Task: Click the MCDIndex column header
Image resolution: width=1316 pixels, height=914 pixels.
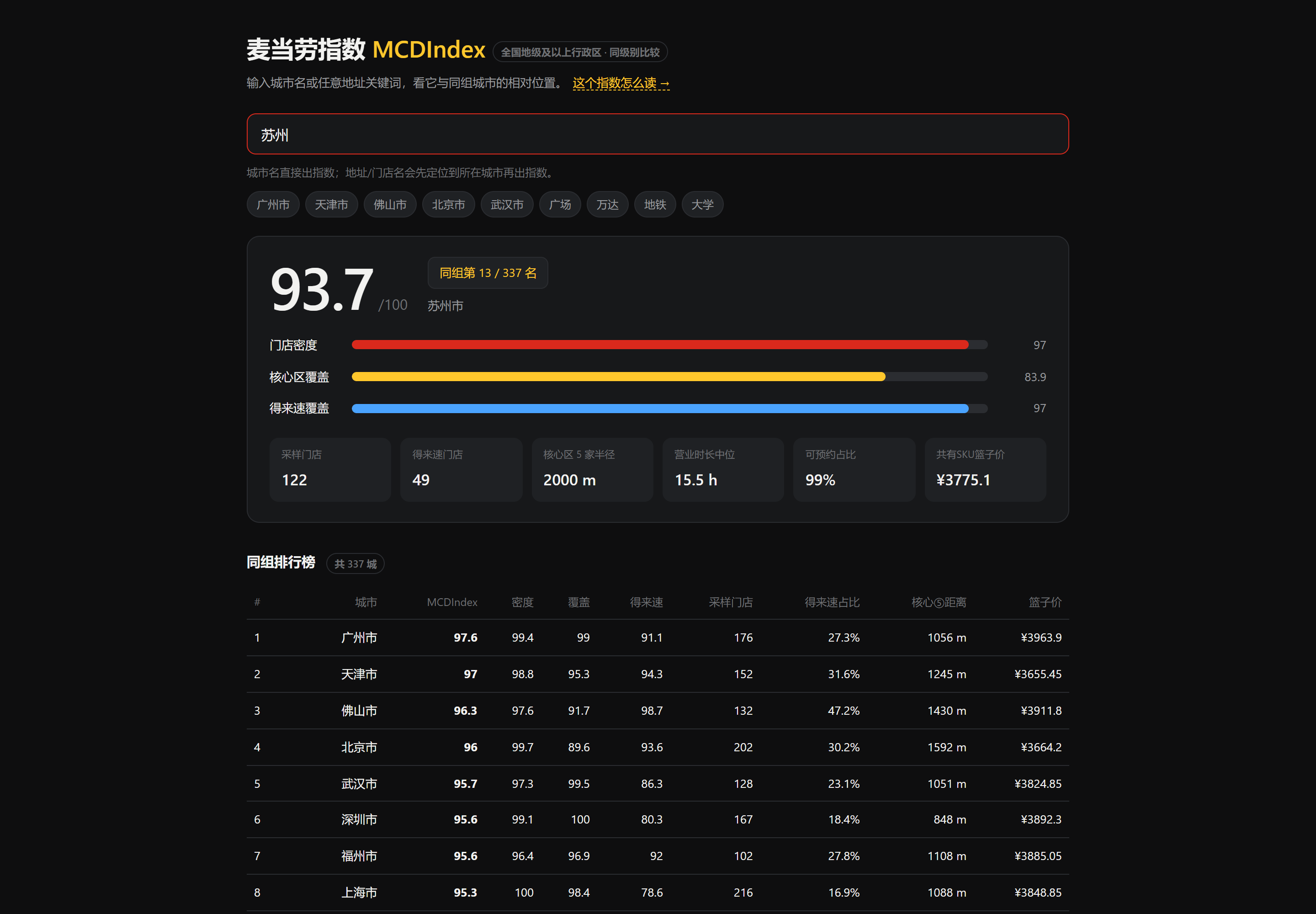Action: (452, 602)
